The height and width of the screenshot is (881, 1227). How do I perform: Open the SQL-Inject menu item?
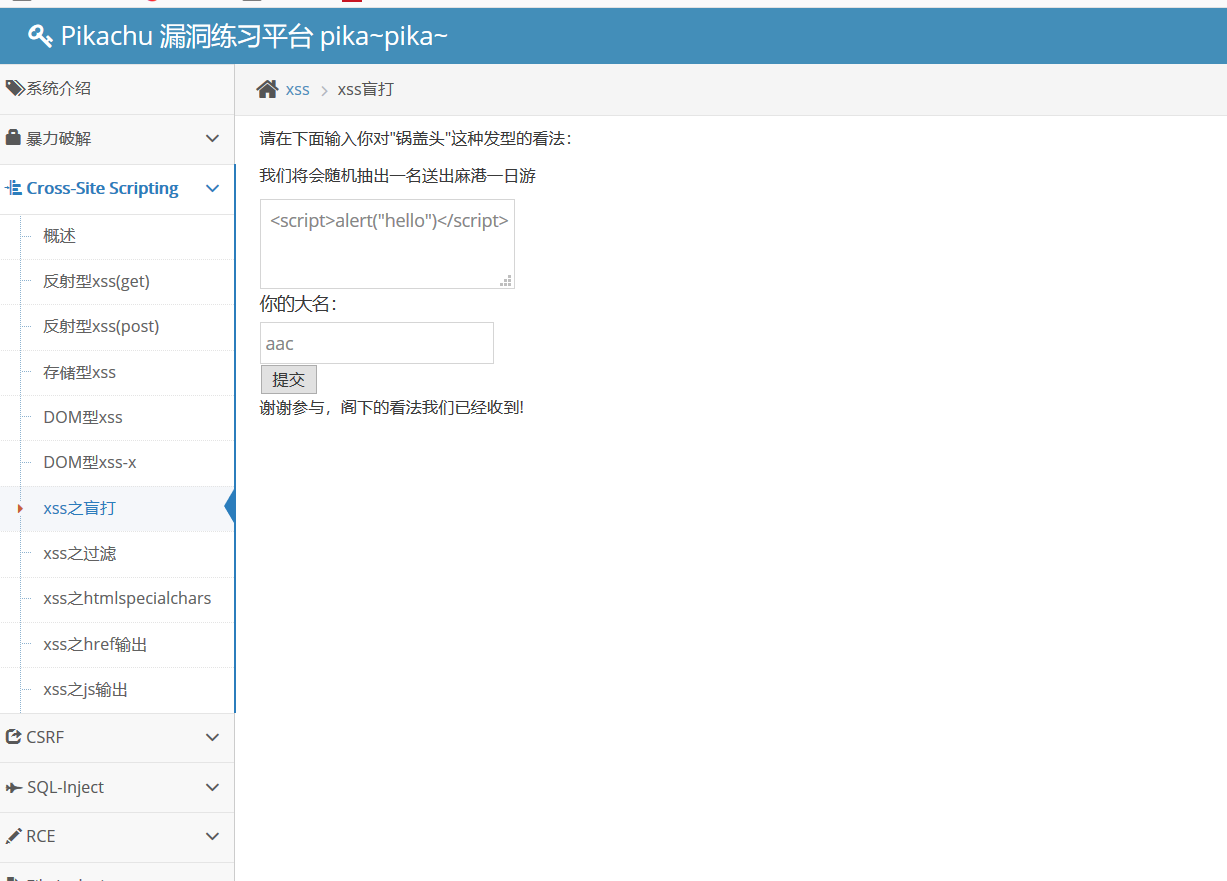(x=117, y=788)
